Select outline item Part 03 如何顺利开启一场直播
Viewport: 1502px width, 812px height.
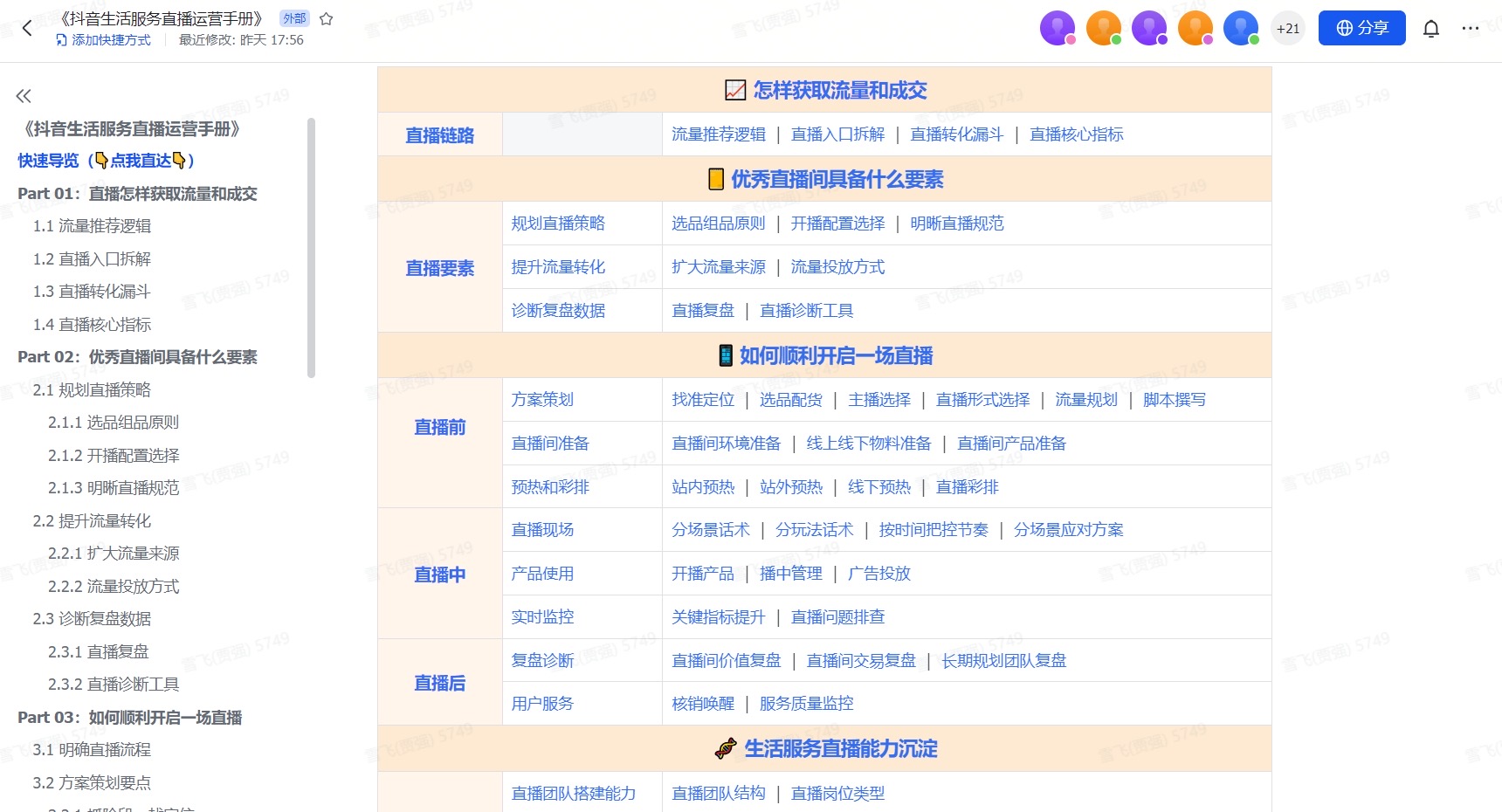130,718
